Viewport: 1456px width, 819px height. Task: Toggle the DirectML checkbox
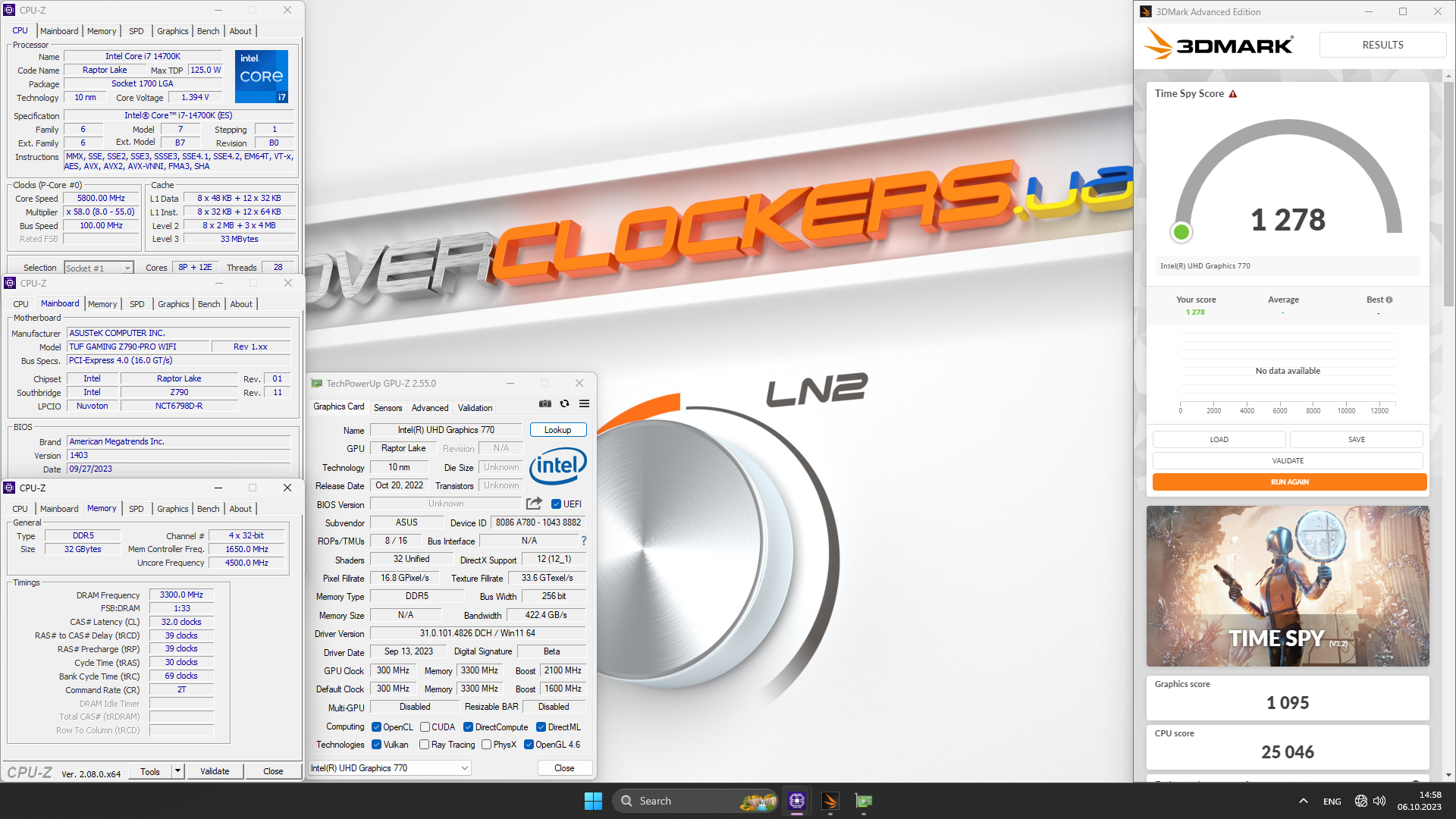(x=541, y=727)
